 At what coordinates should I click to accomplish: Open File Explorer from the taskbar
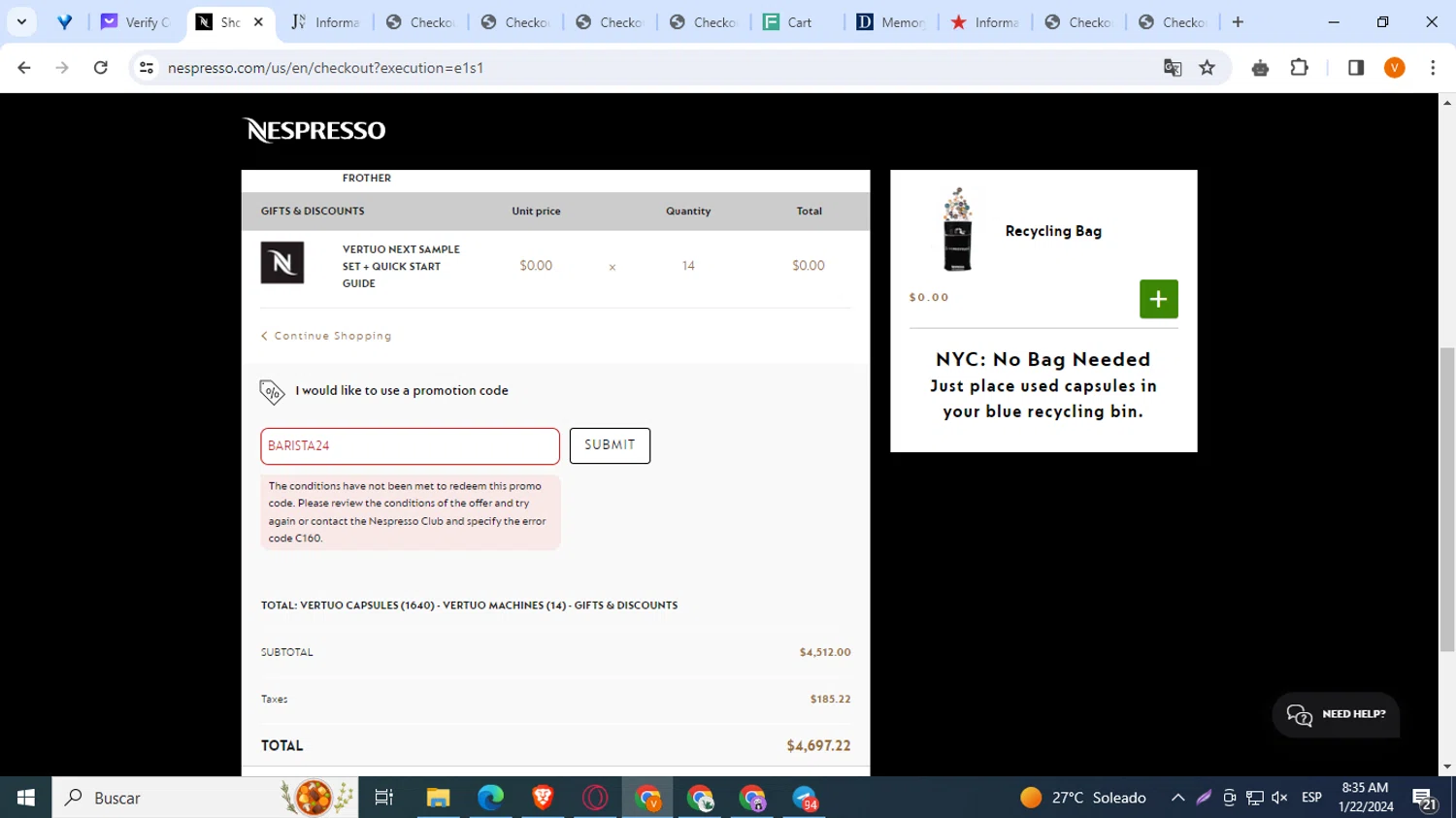click(x=438, y=798)
